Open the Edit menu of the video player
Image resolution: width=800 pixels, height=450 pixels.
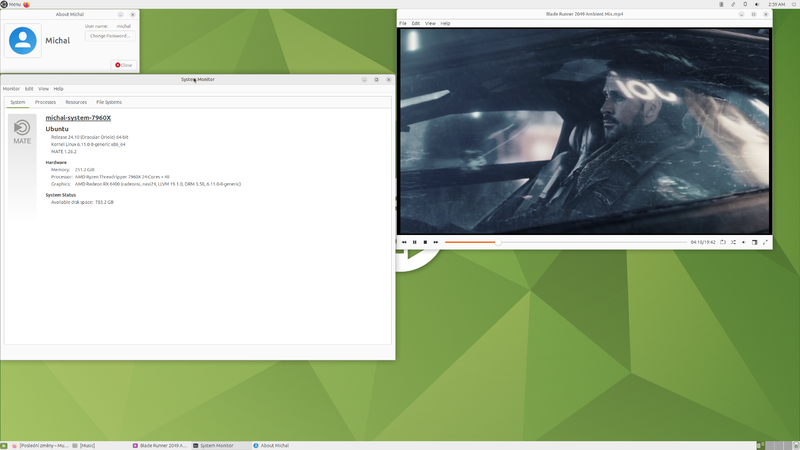tap(416, 23)
